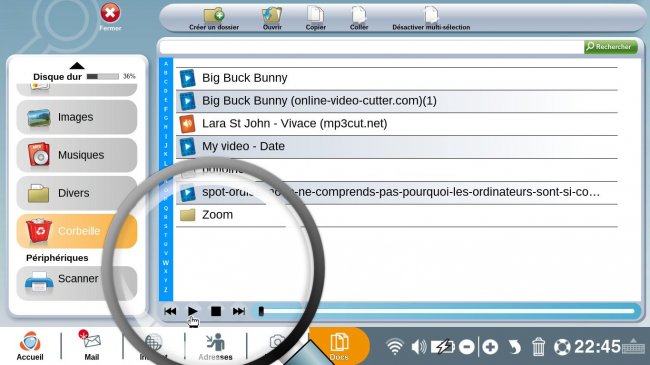Check the battery charging icon
650x365 pixels.
[442, 346]
